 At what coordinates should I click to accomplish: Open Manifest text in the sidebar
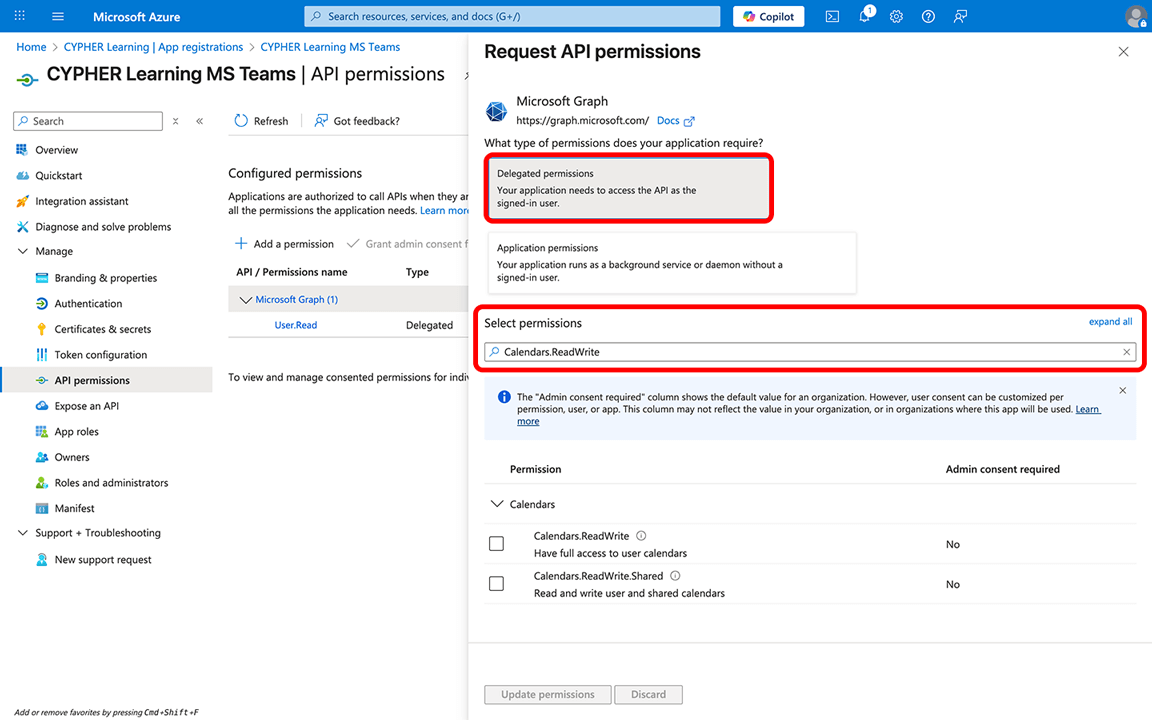point(74,508)
